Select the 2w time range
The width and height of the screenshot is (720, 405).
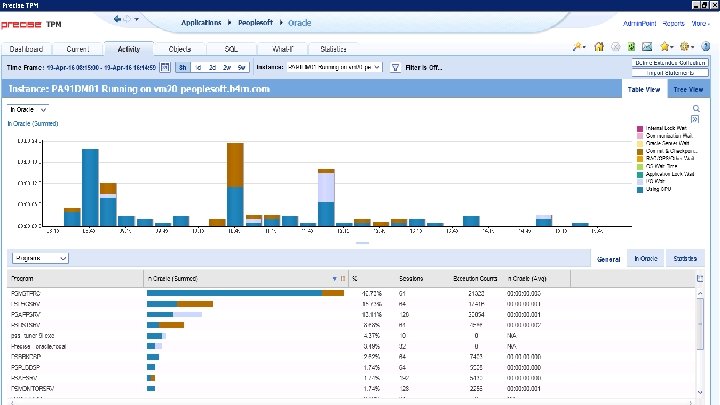[227, 67]
